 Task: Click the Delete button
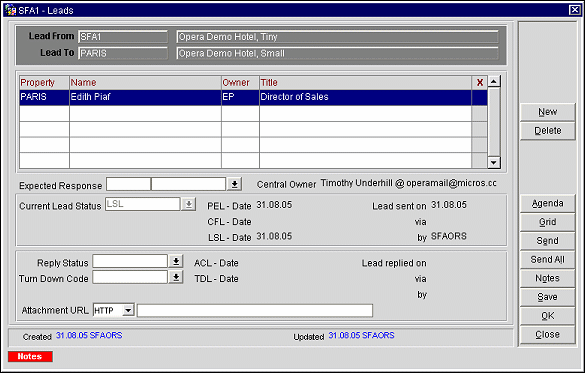tap(547, 131)
